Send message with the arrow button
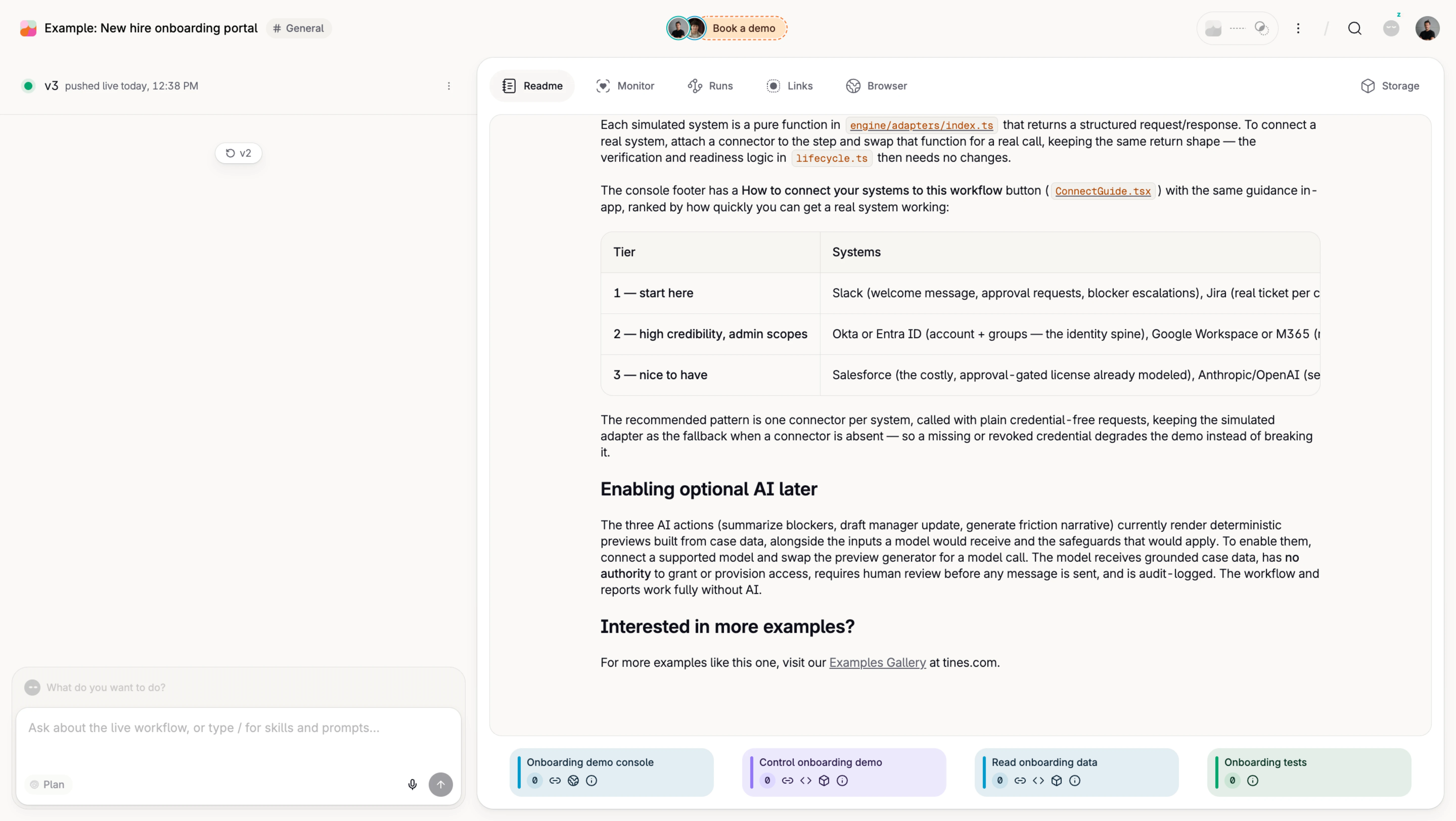Image resolution: width=1456 pixels, height=821 pixels. click(440, 784)
